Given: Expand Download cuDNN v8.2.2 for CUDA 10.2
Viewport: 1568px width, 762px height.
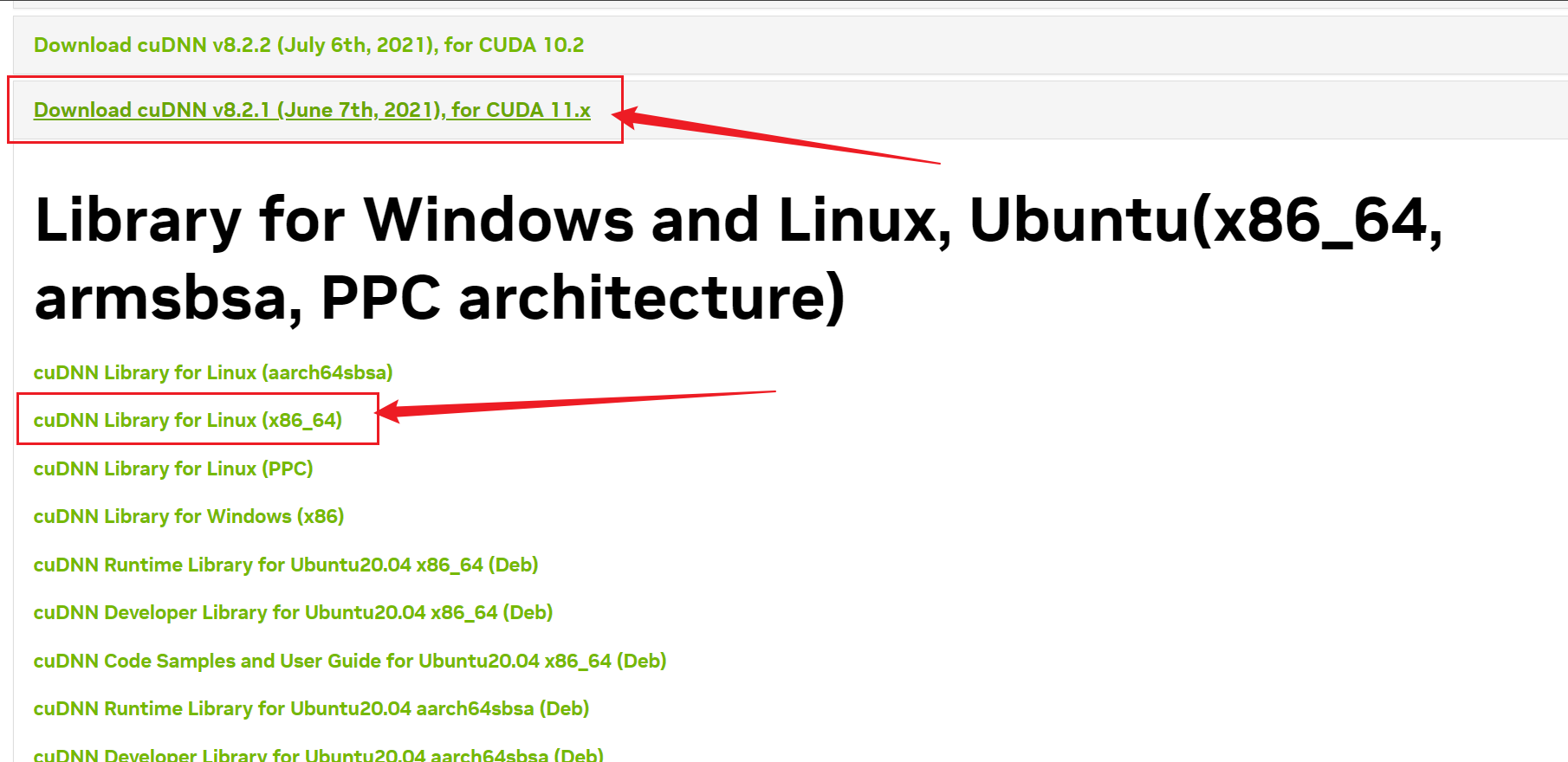Looking at the screenshot, I should pyautogui.click(x=308, y=45).
